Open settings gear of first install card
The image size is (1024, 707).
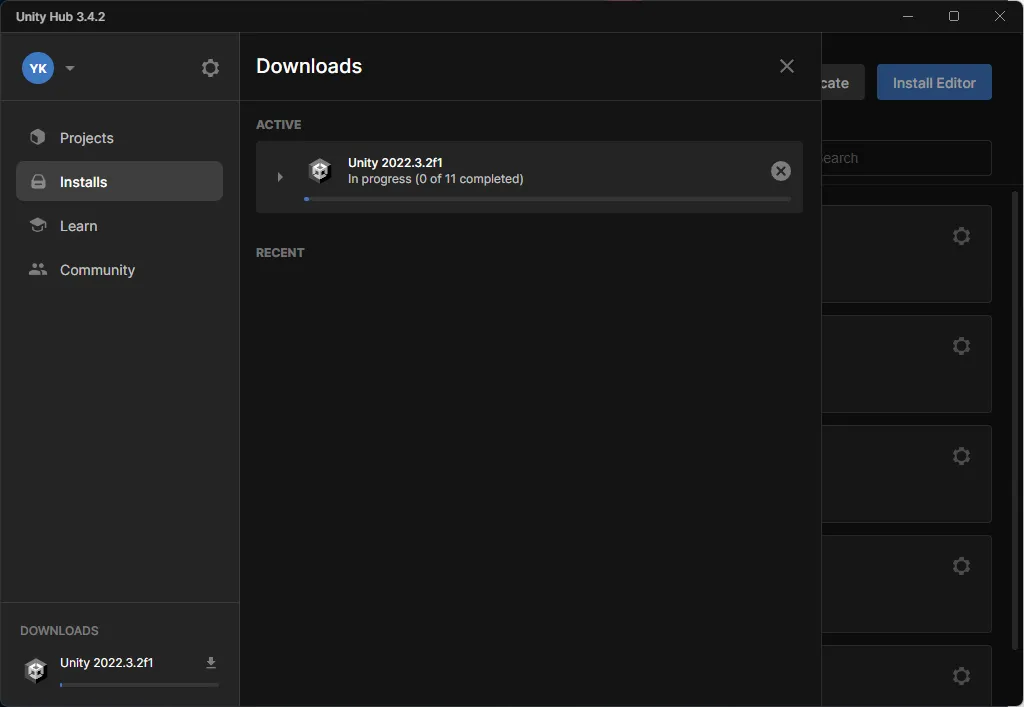tap(961, 236)
